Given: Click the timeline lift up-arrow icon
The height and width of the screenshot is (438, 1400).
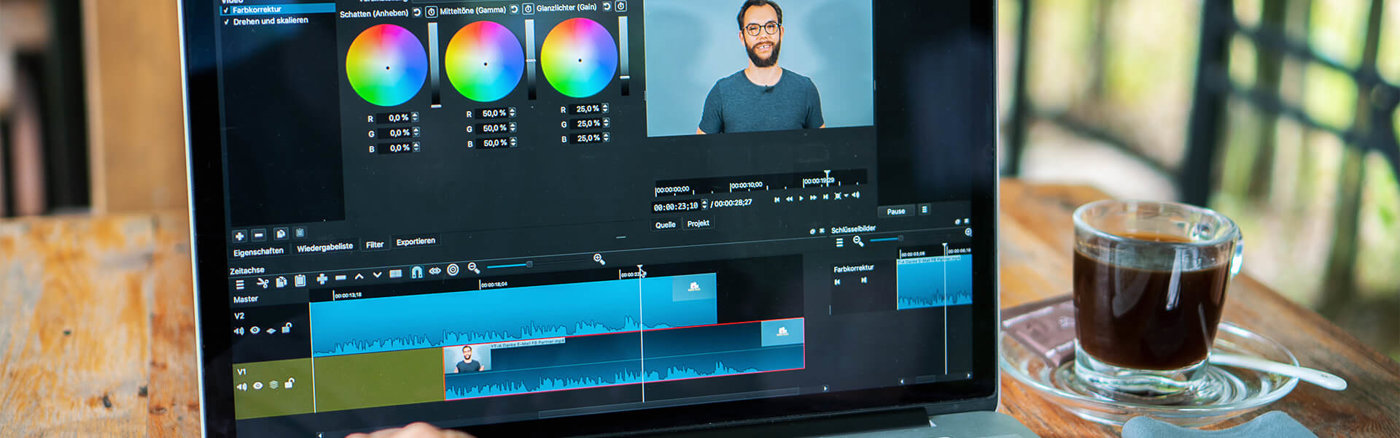Looking at the screenshot, I should [x=359, y=276].
